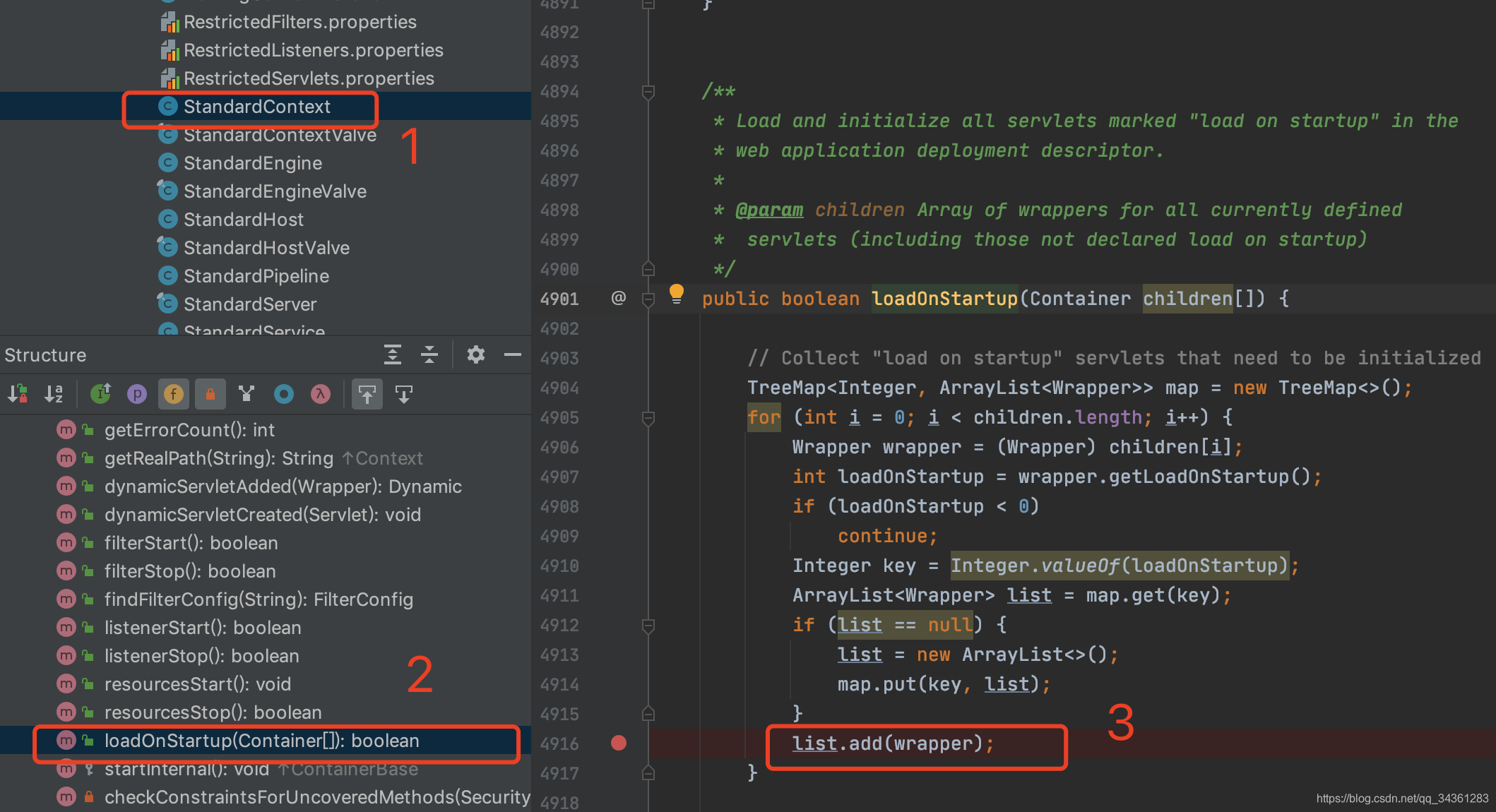The width and height of the screenshot is (1496, 812).
Task: Jump to dynamicServletAdded(Wrapper) method
Action: (283, 486)
